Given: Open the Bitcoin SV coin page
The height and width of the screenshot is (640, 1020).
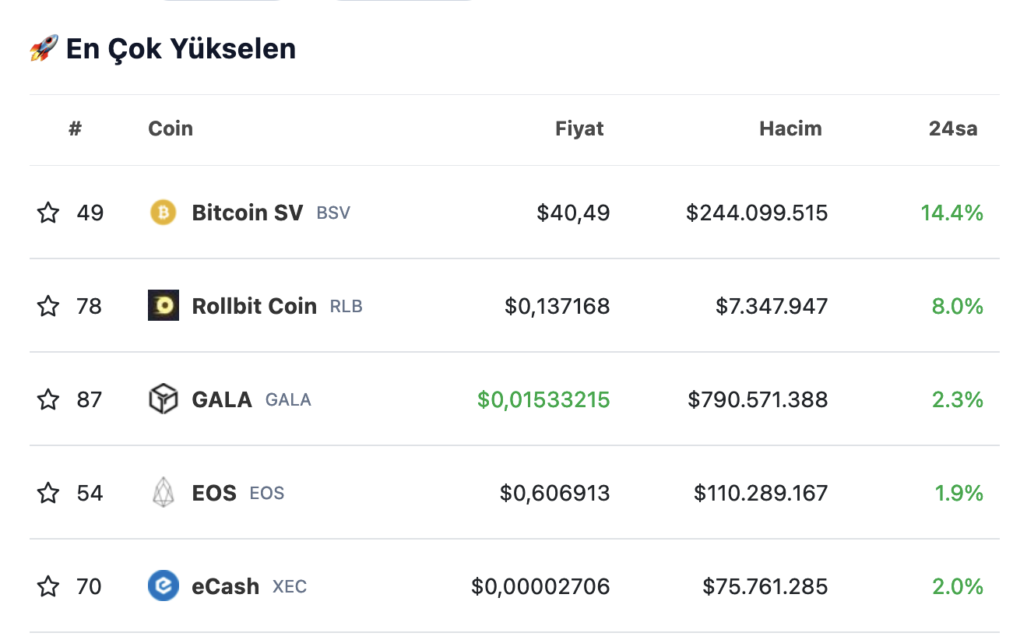Looking at the screenshot, I should [247, 213].
